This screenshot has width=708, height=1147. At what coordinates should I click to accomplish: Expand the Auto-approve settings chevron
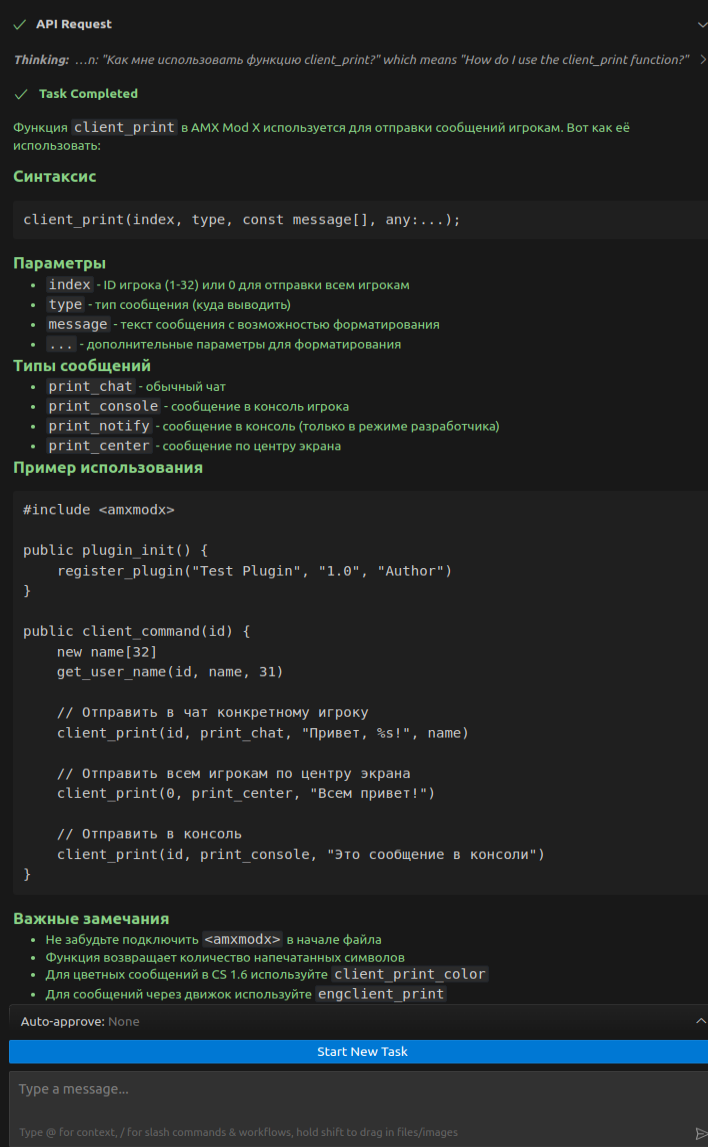pyautogui.click(x=700, y=1021)
